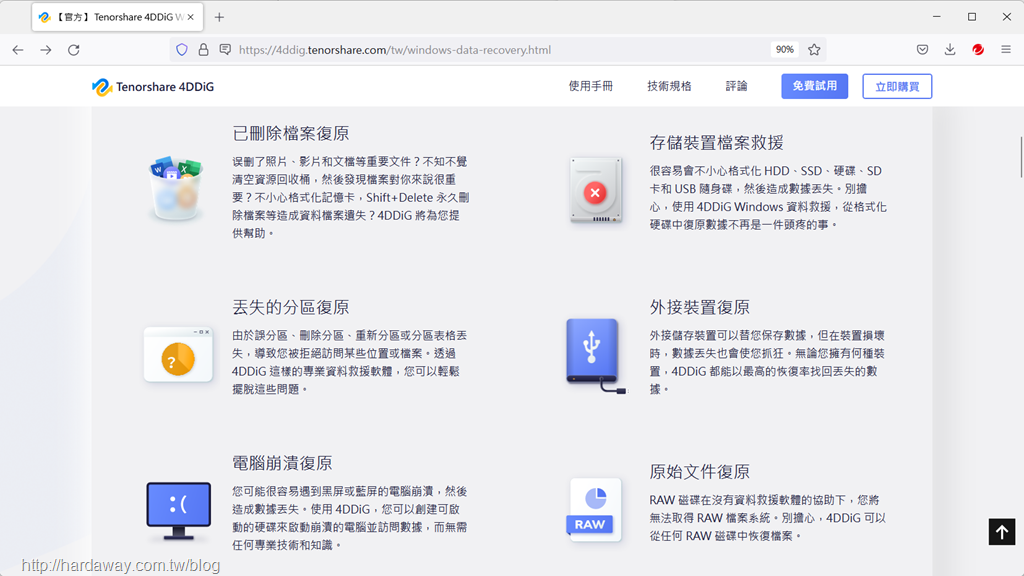The width and height of the screenshot is (1024, 576).
Task: Maximize the browser window
Action: (972, 17)
